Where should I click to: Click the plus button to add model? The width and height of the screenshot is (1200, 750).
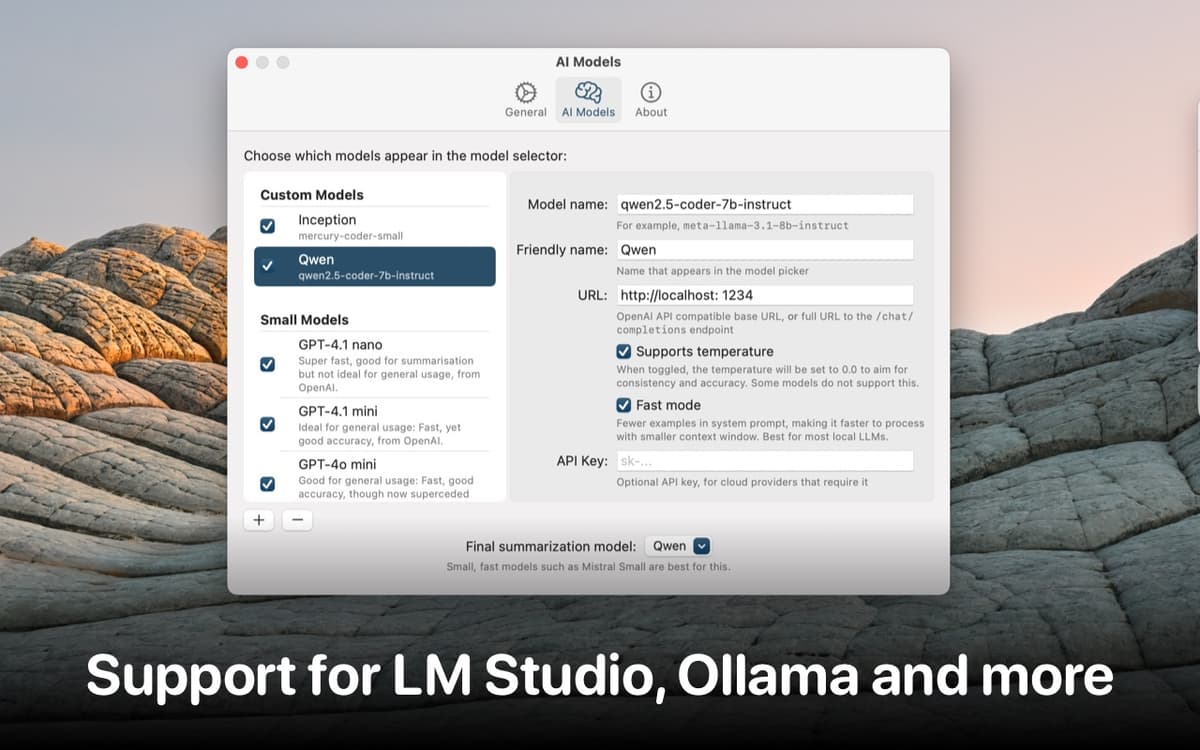[259, 520]
